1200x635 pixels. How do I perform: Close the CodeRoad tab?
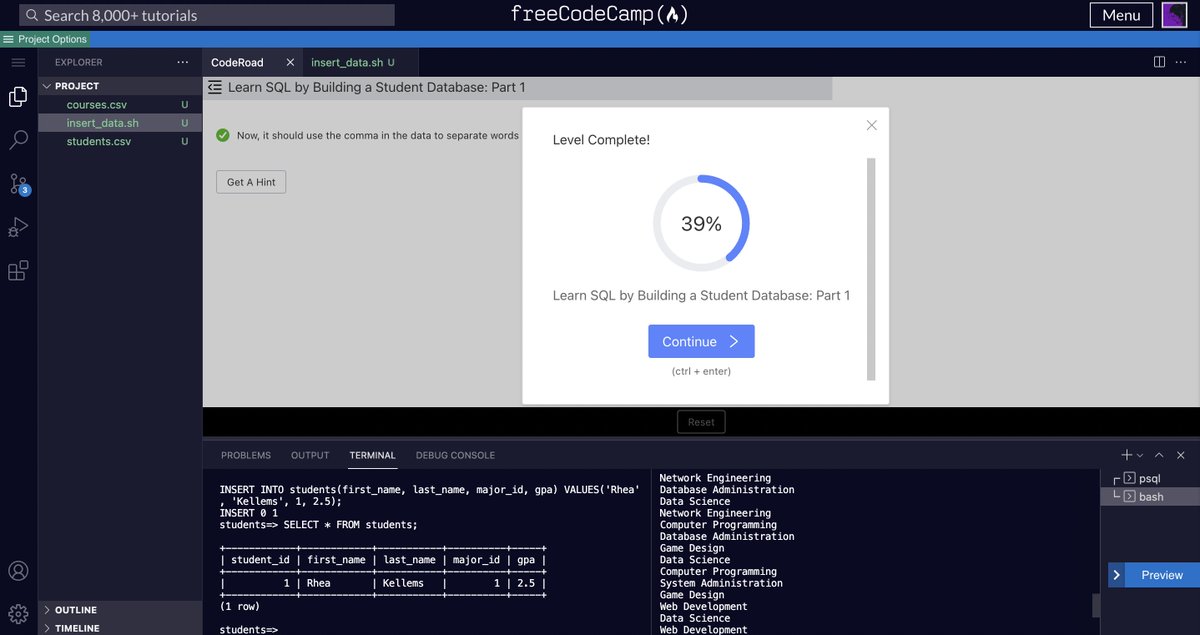click(x=290, y=62)
